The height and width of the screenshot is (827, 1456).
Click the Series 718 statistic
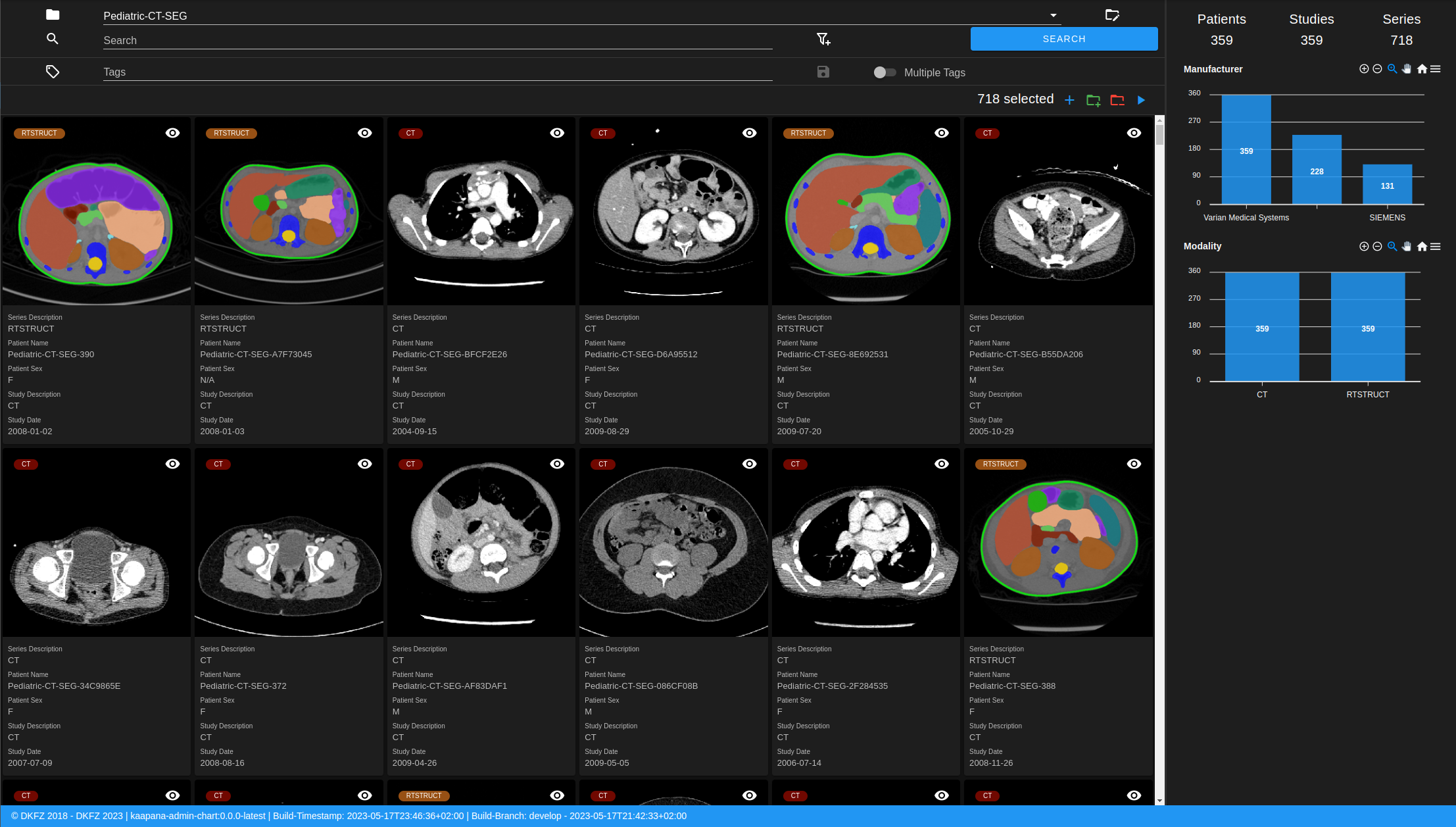[x=1401, y=30]
